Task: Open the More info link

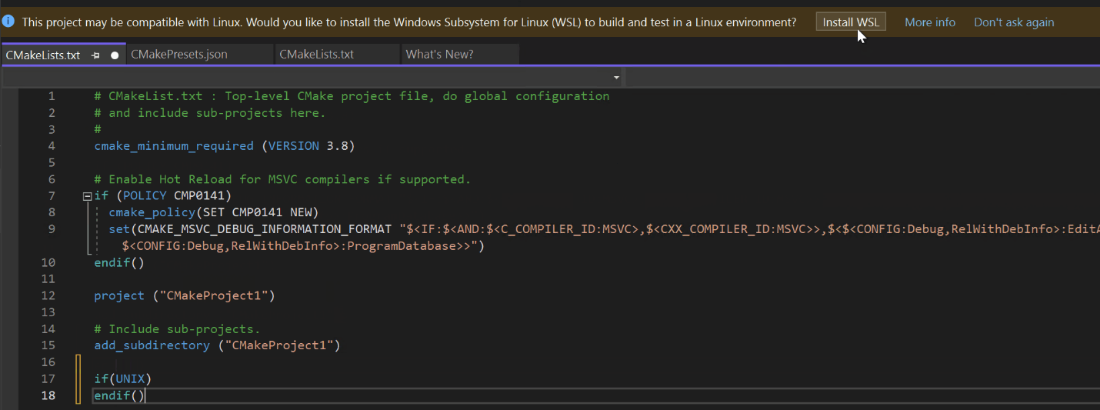Action: click(x=930, y=22)
